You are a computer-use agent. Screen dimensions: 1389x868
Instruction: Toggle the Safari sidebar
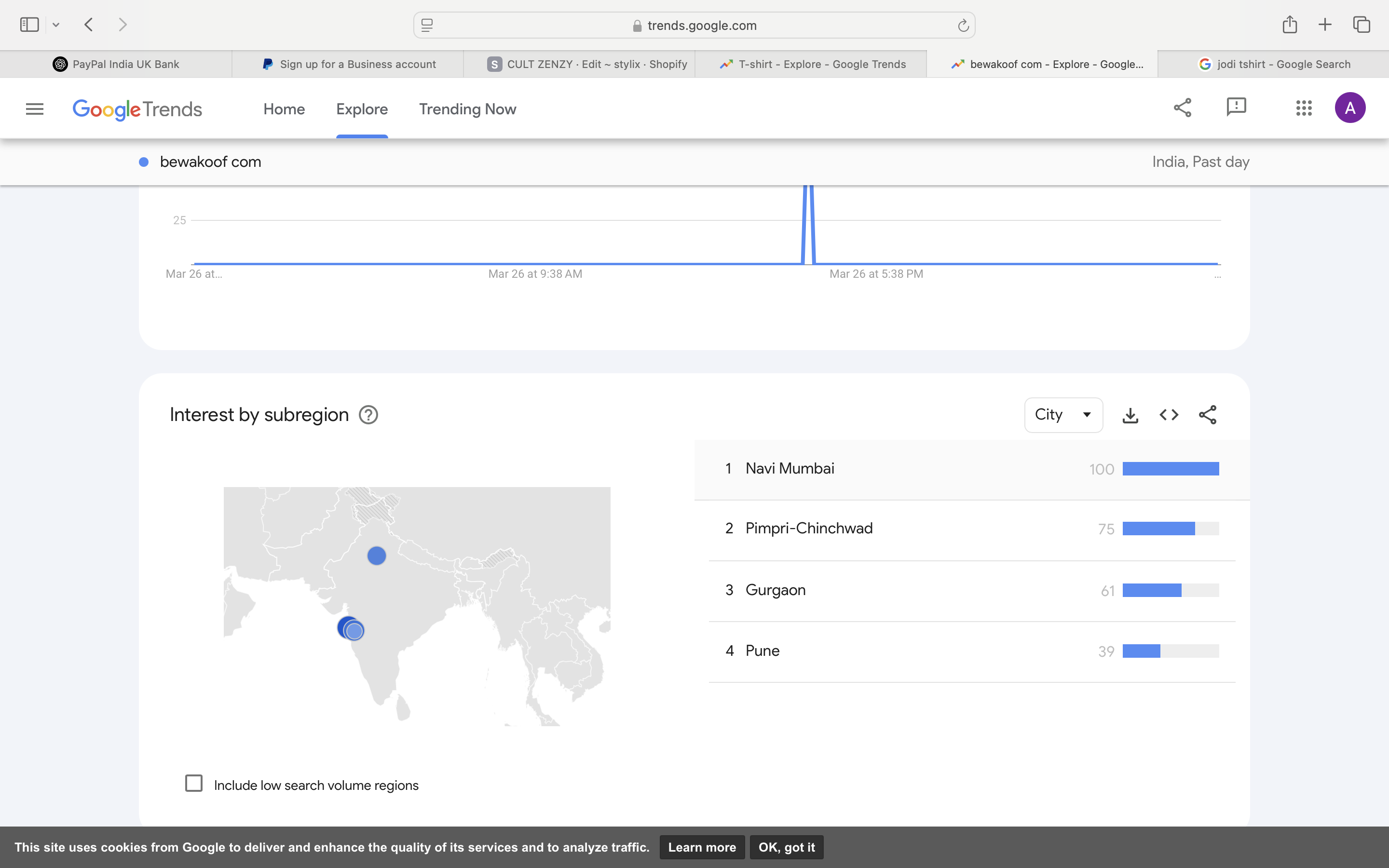[29, 24]
